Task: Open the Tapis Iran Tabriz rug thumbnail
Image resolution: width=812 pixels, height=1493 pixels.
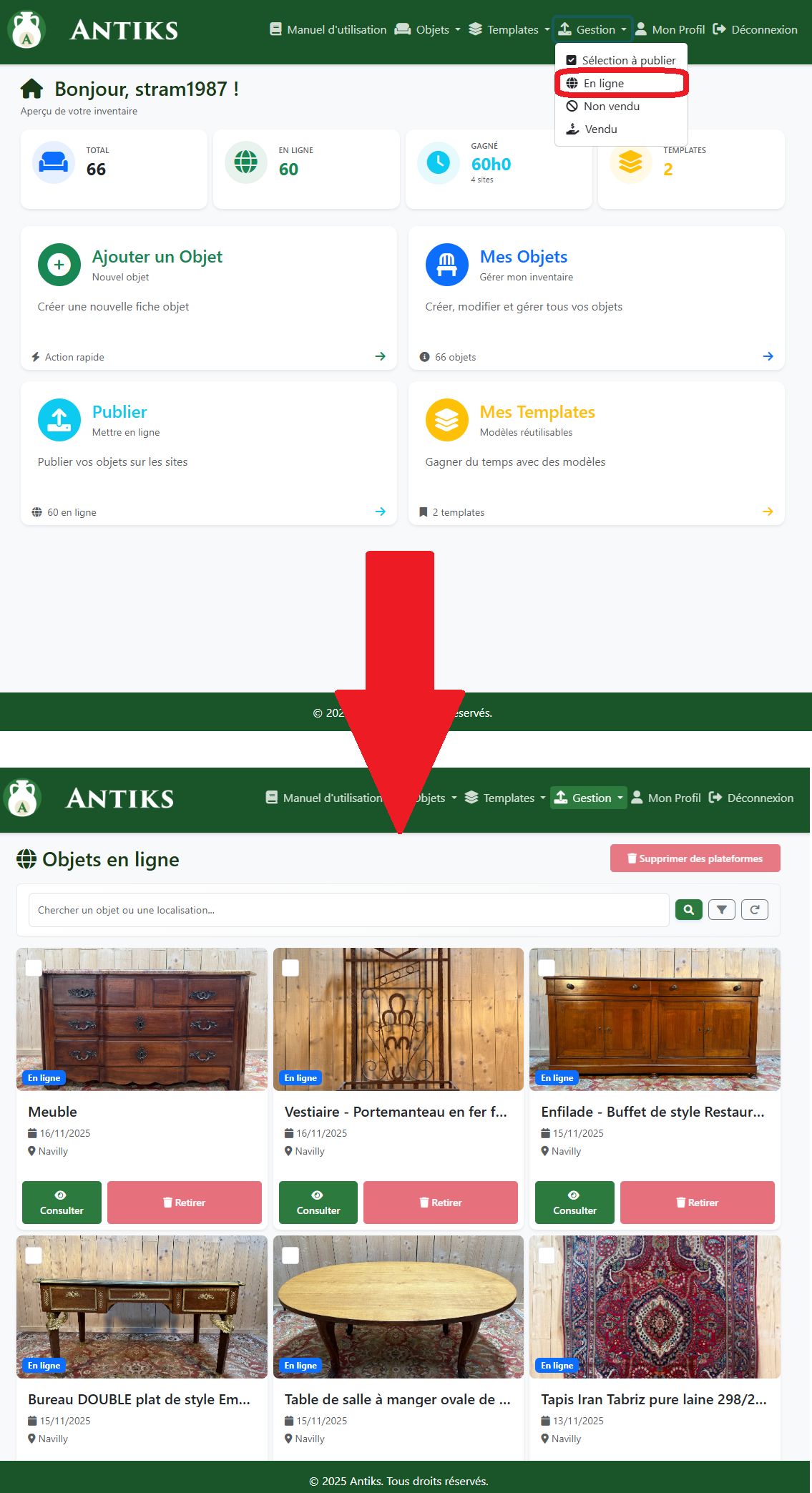Action: [655, 1307]
